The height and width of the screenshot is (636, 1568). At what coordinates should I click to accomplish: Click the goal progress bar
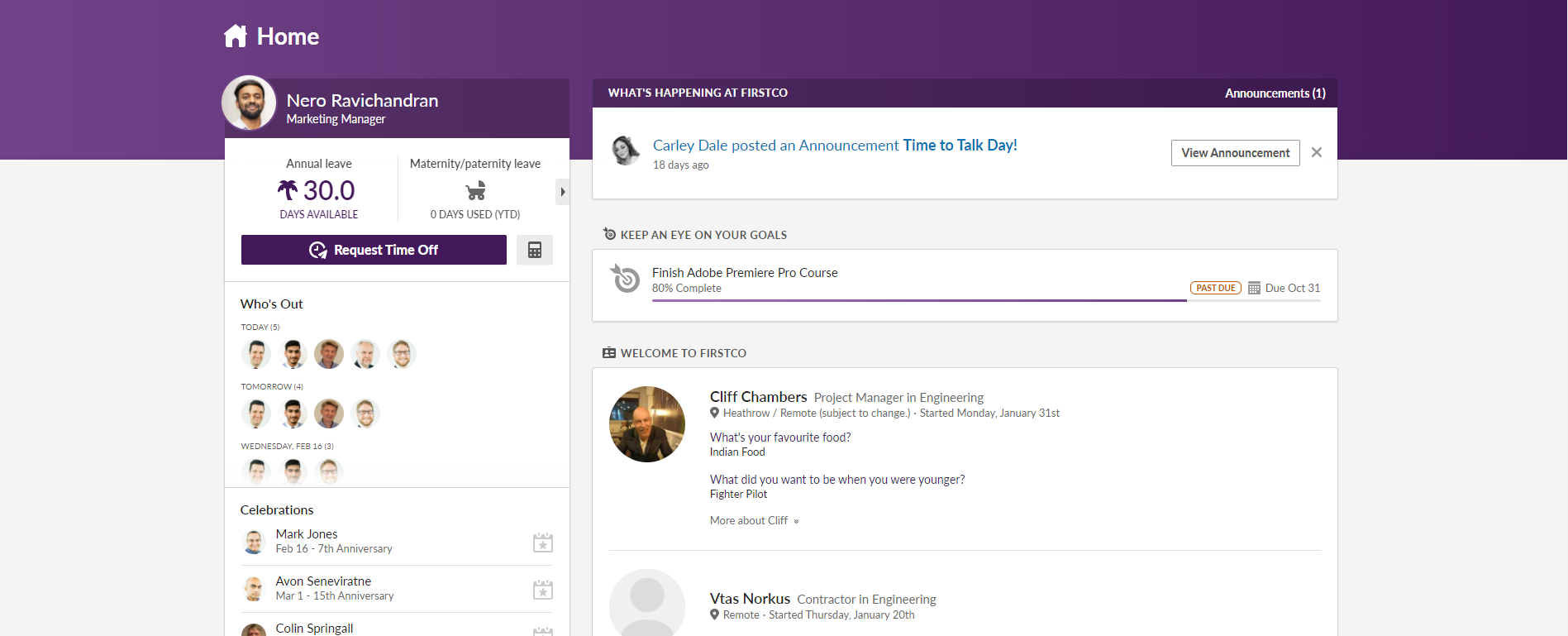tap(986, 300)
